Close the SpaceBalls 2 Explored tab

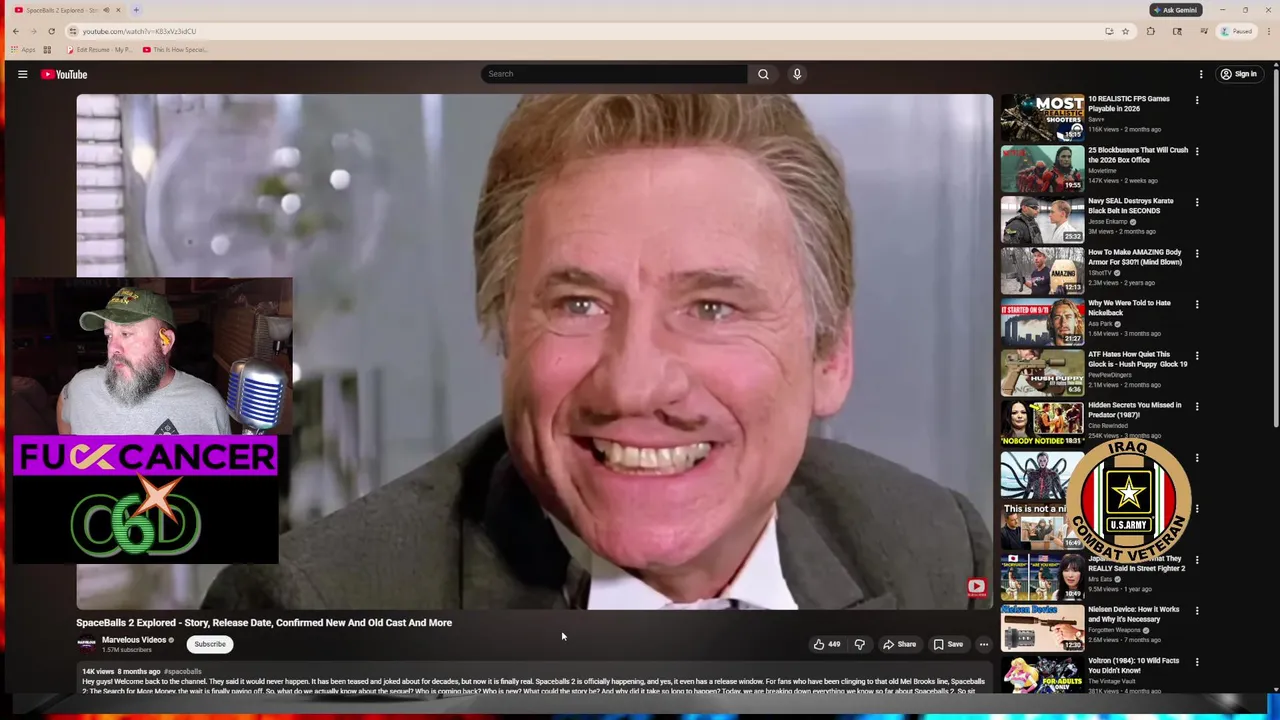pyautogui.click(x=118, y=10)
